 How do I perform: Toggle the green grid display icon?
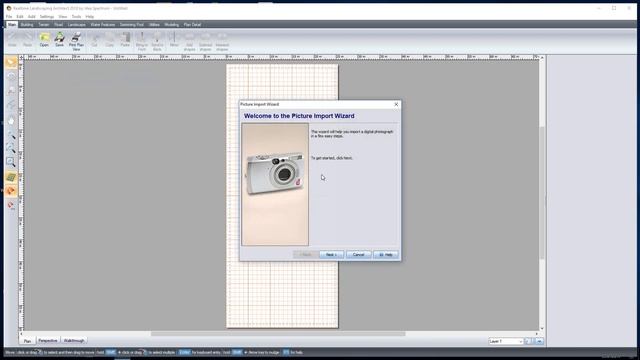11,177
